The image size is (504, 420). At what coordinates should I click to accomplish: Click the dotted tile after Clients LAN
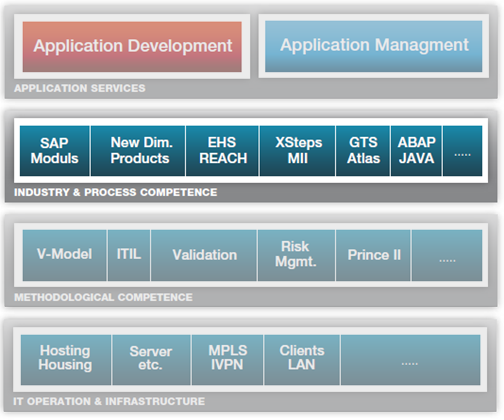[x=411, y=360]
